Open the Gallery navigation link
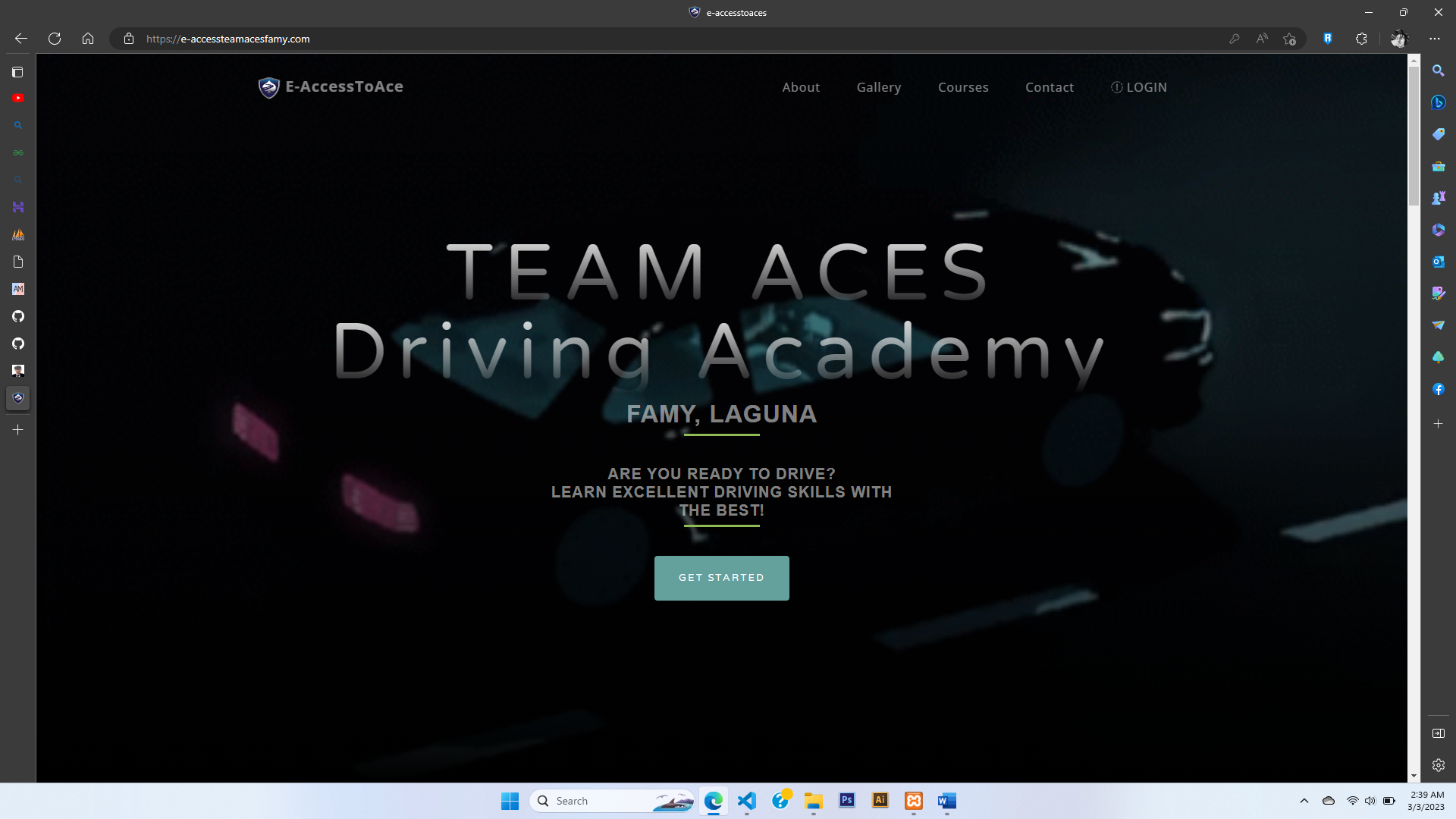 coord(879,87)
